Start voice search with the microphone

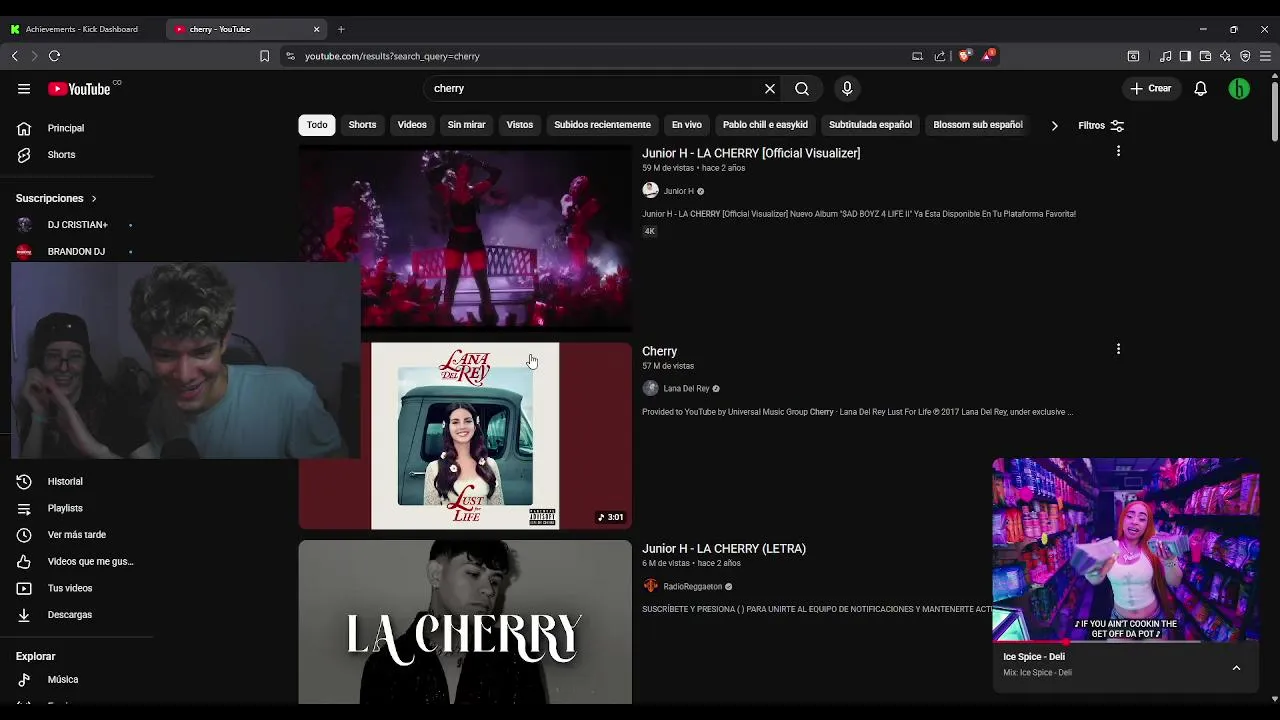(x=847, y=89)
